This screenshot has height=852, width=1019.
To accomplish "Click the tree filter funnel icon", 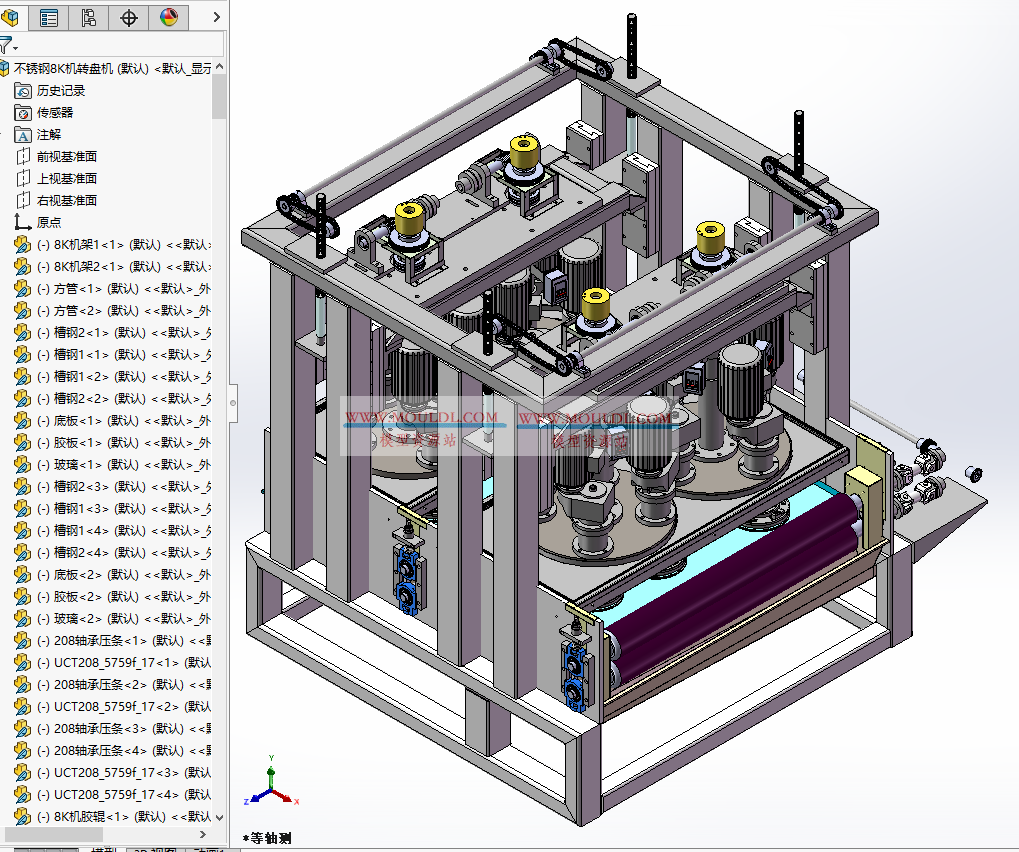I will click(x=7, y=43).
